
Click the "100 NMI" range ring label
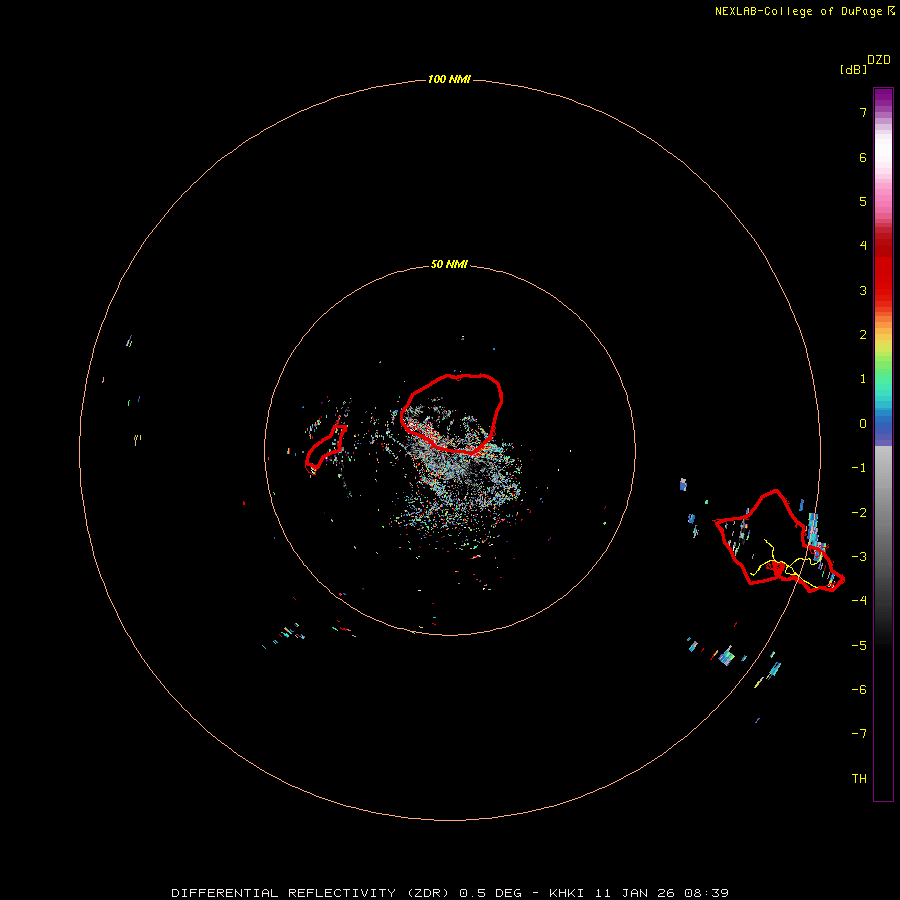click(x=449, y=79)
